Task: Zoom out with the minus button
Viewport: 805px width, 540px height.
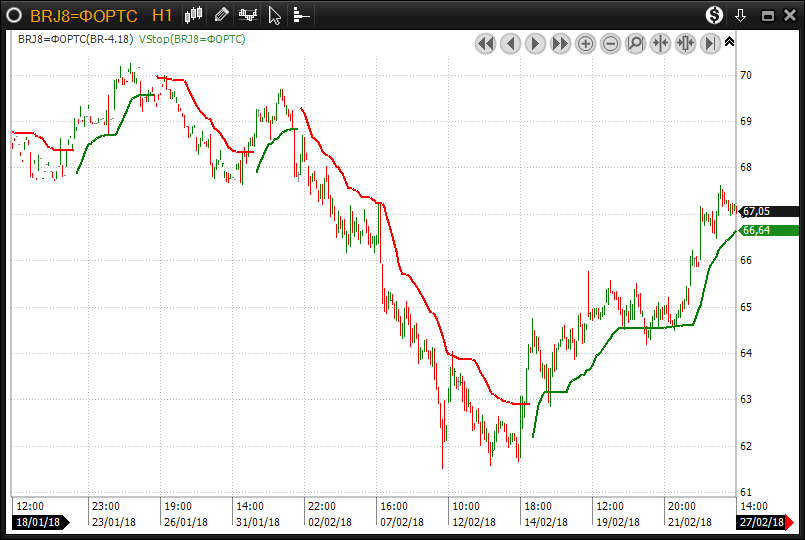Action: (610, 43)
